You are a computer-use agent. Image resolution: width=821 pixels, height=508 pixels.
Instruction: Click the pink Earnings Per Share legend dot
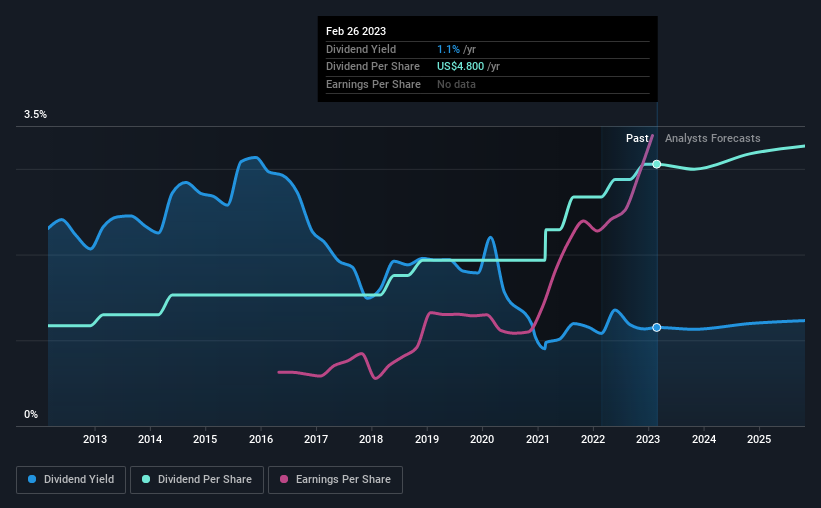coord(284,479)
